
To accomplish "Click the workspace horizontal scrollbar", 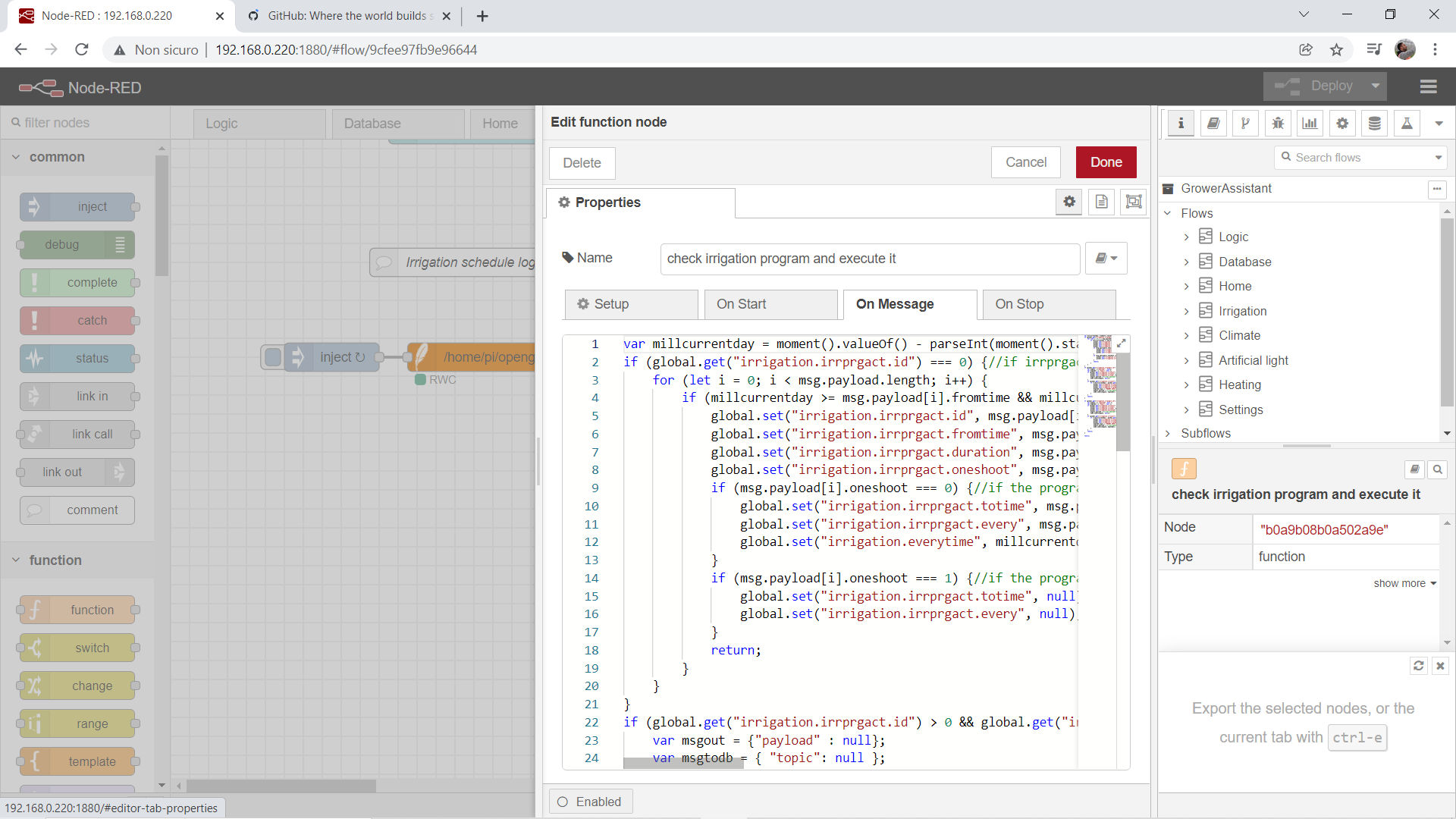I will tap(281, 786).
